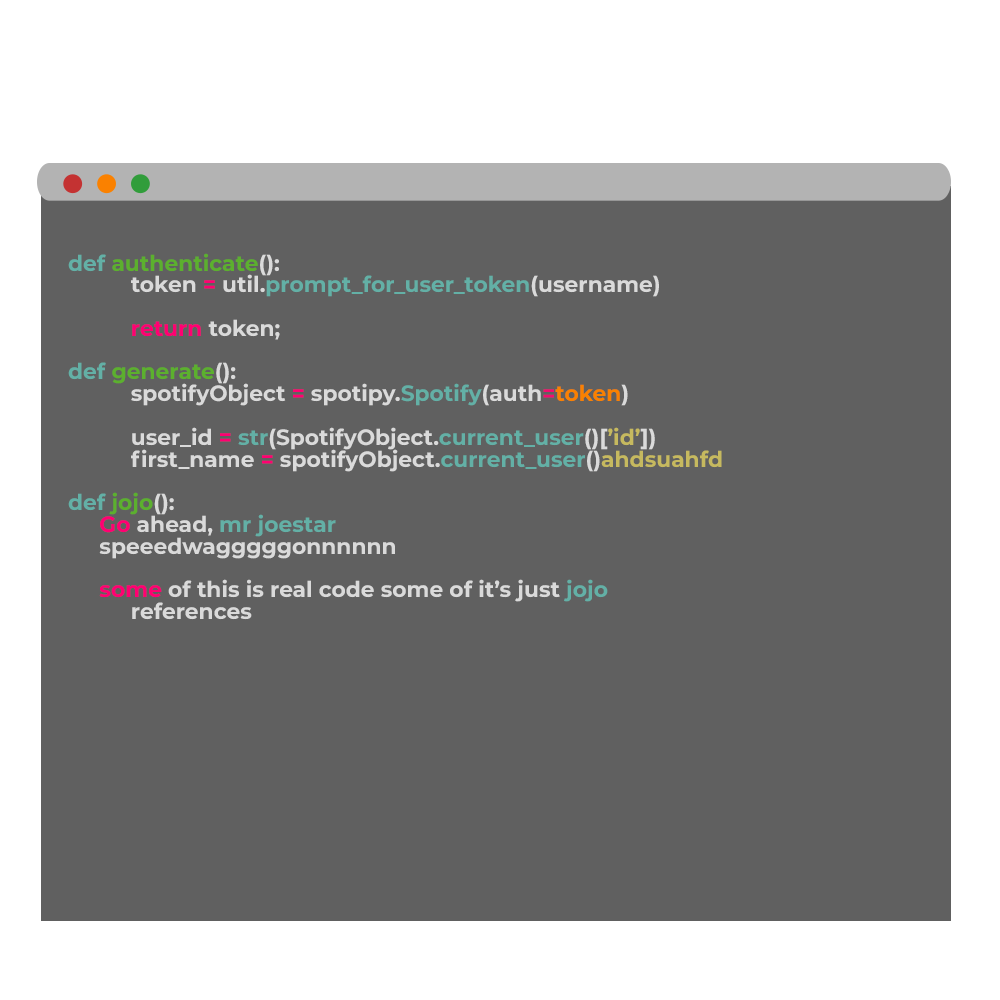Click the 'return' keyword
Screen dimensions: 1000x1000
[166, 328]
